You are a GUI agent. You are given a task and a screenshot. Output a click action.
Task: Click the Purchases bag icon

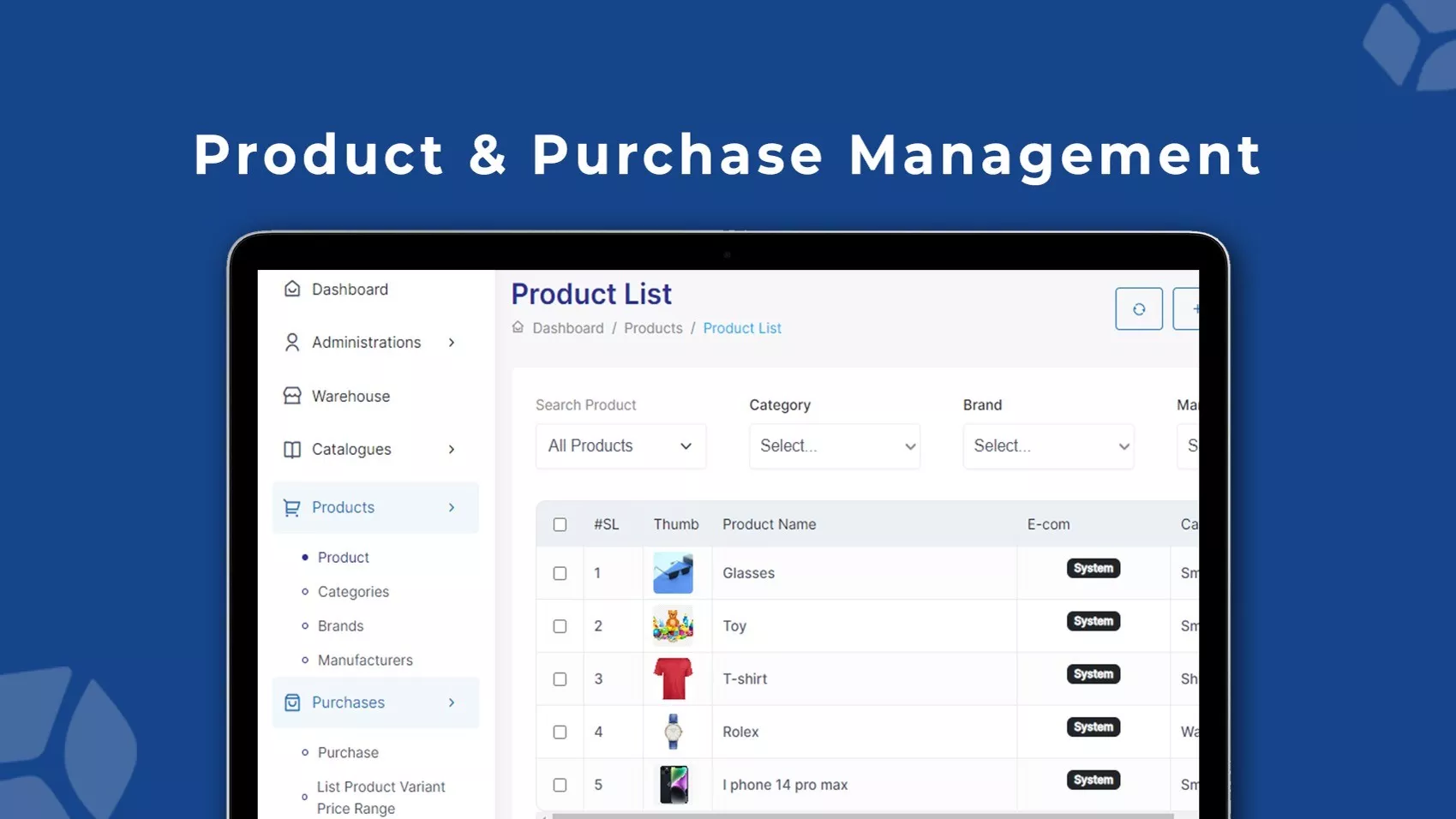coord(292,702)
